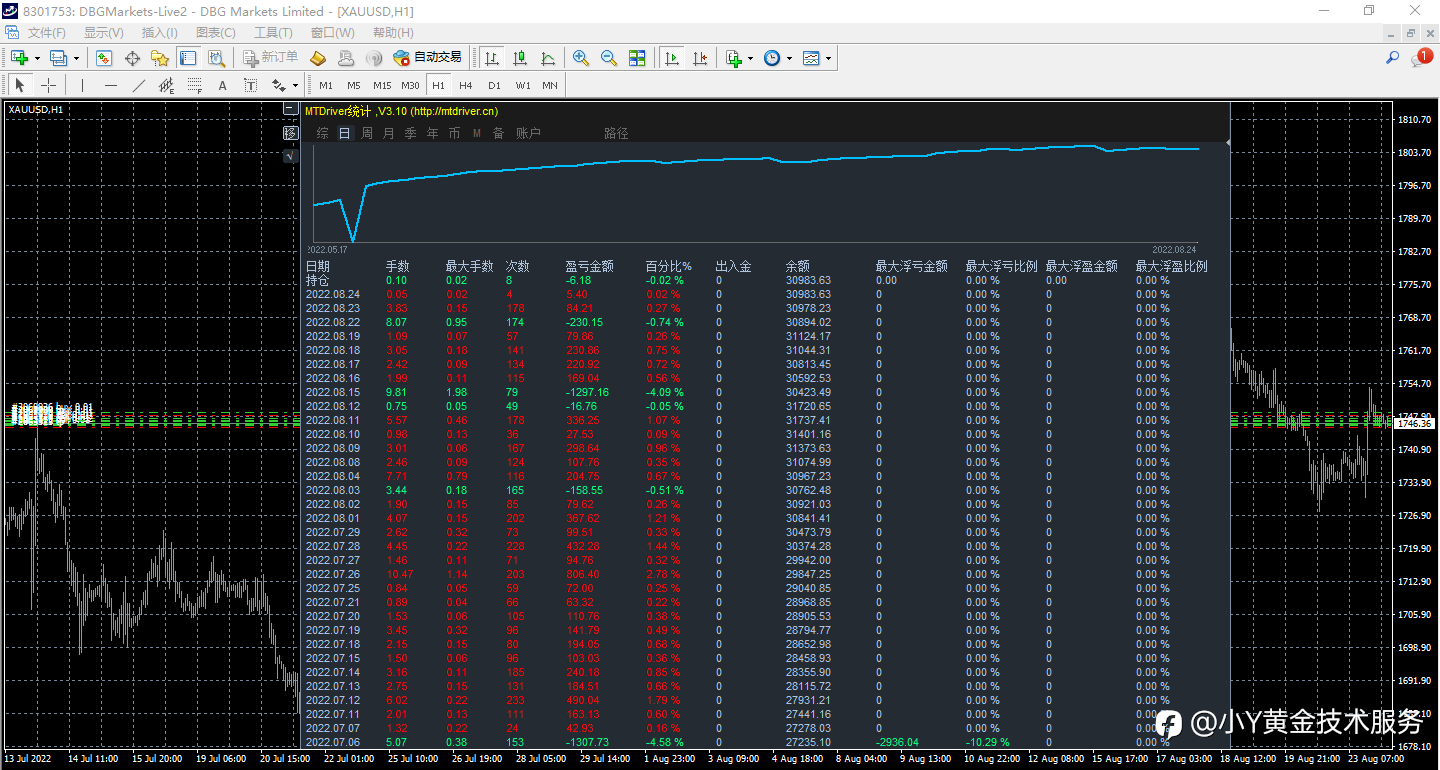Open the Data Window crosshair icon
The height and width of the screenshot is (770, 1440).
tap(131, 58)
